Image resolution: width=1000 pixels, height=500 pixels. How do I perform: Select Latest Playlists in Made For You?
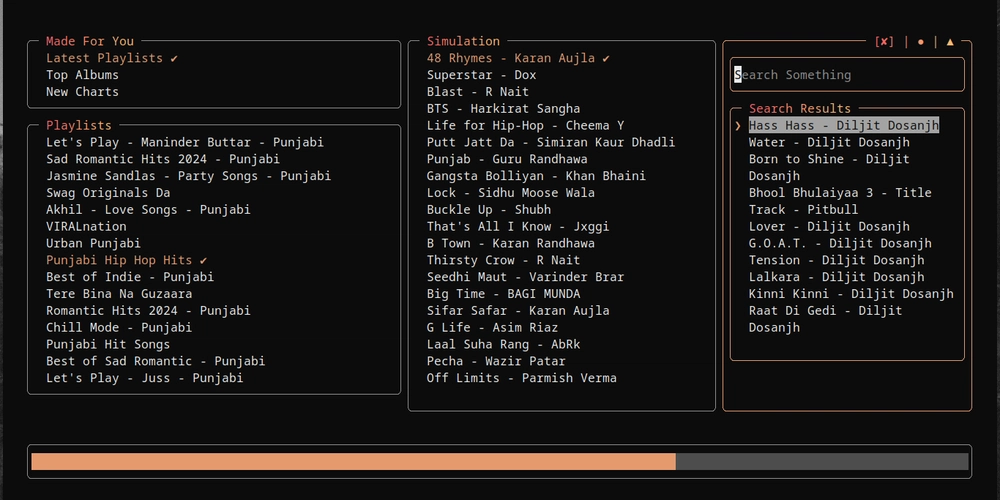click(112, 58)
